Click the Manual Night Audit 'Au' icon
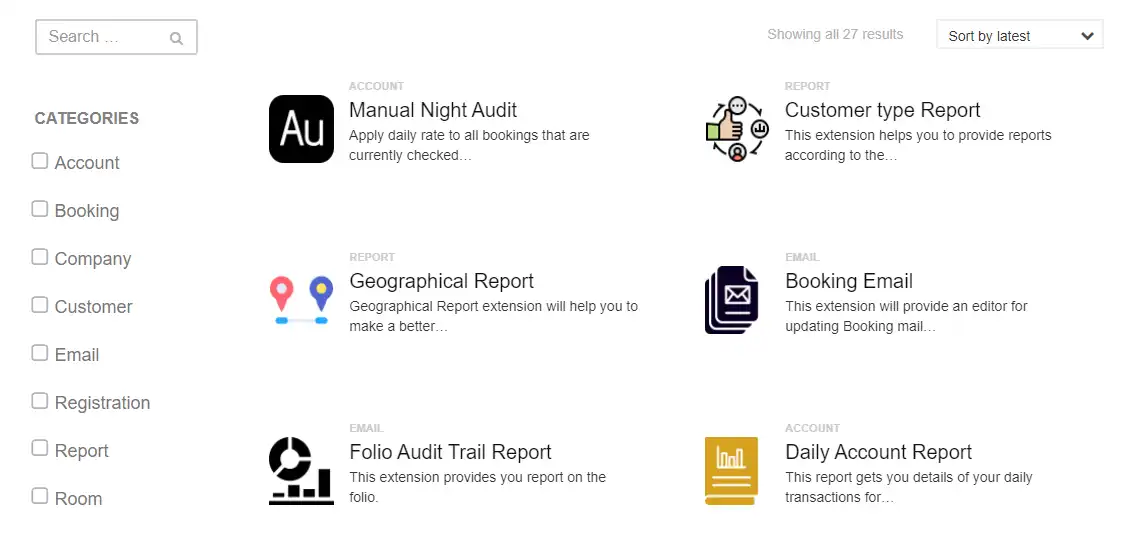 [301, 129]
